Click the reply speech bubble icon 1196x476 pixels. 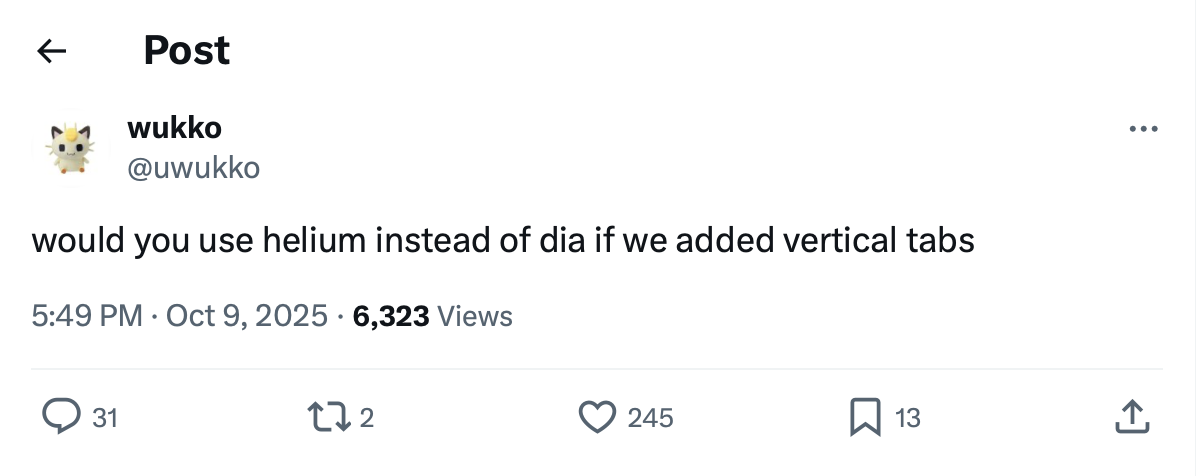pos(62,417)
